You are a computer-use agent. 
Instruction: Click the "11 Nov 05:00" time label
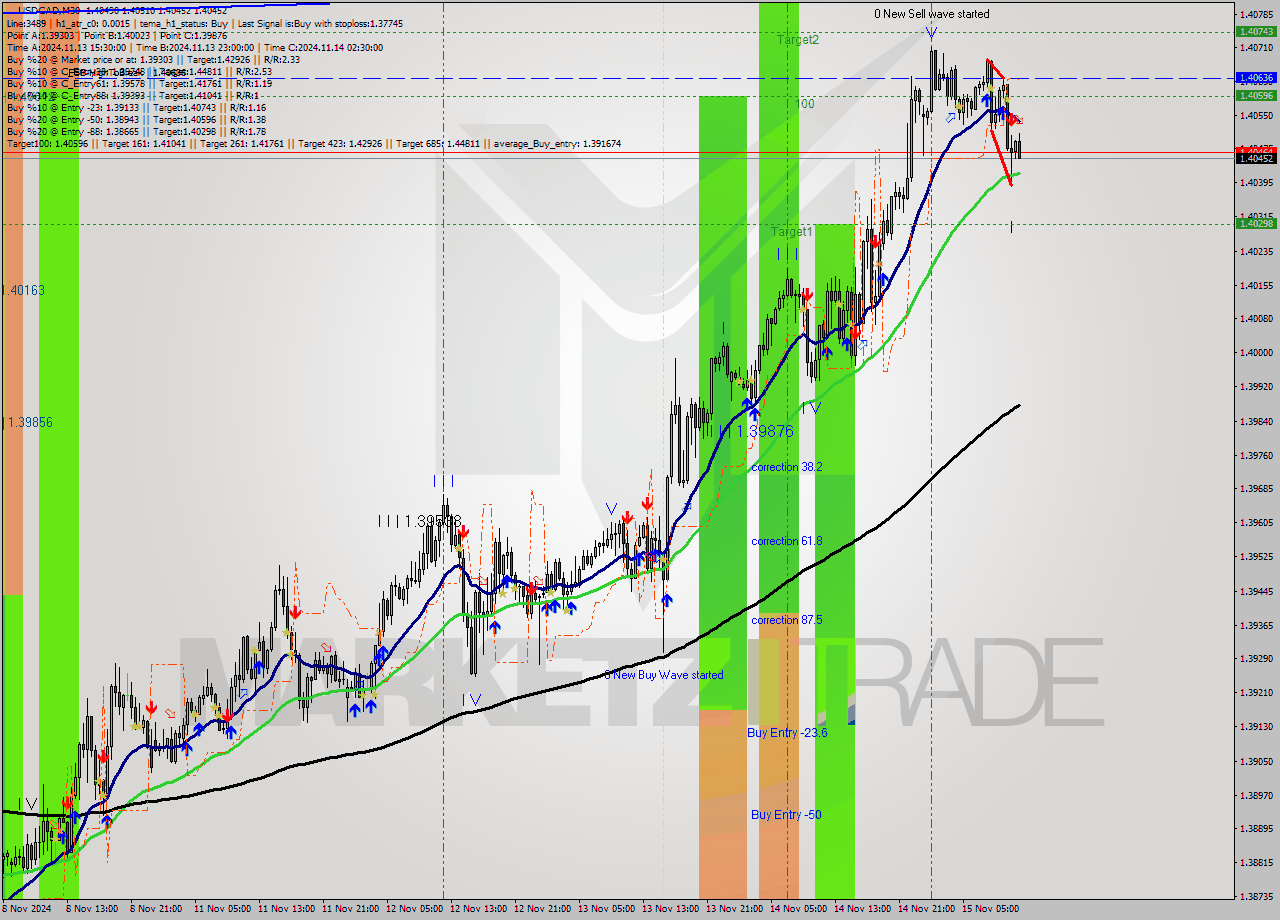tap(222, 909)
